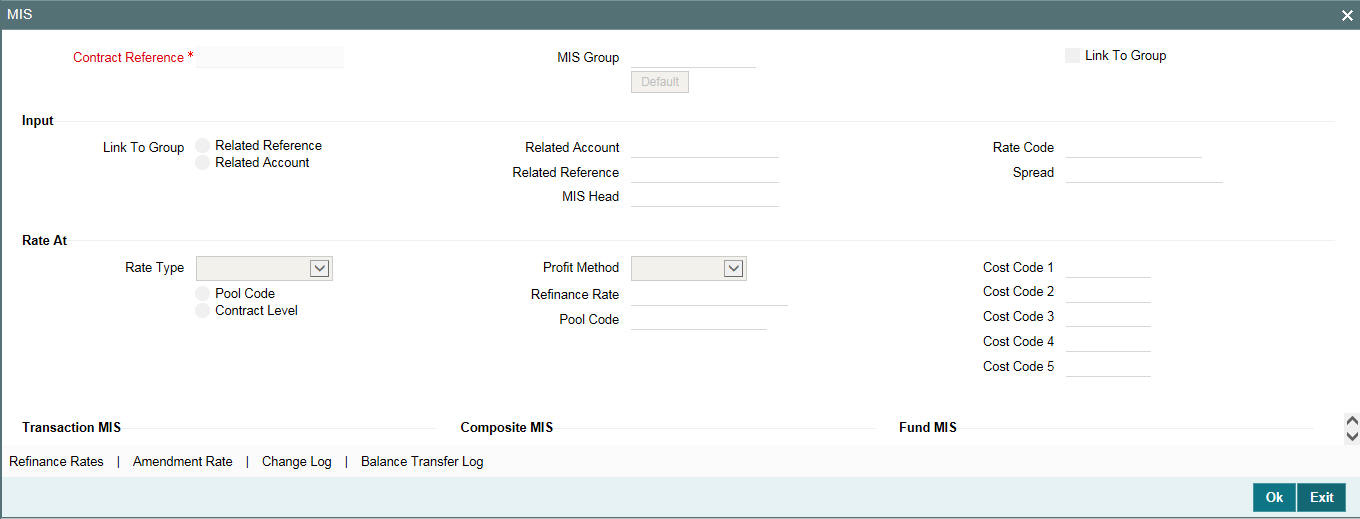The width and height of the screenshot is (1360, 519).
Task: Open the Amendment Rate link
Action: pos(183,462)
